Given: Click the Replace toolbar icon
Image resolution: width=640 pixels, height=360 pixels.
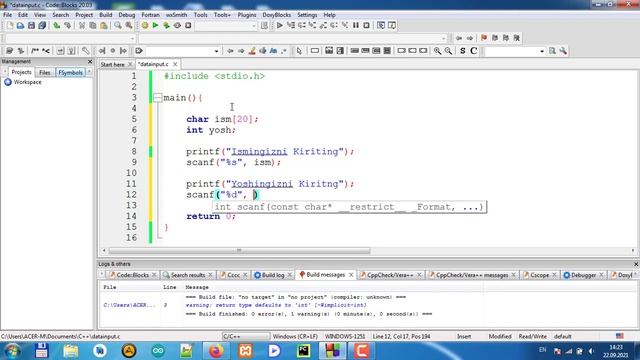Looking at the screenshot, I should pyautogui.click(x=129, y=26).
